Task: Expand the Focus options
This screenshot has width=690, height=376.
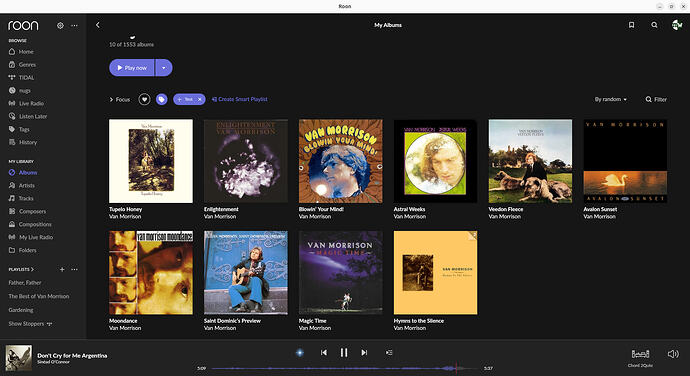Action: [120, 100]
